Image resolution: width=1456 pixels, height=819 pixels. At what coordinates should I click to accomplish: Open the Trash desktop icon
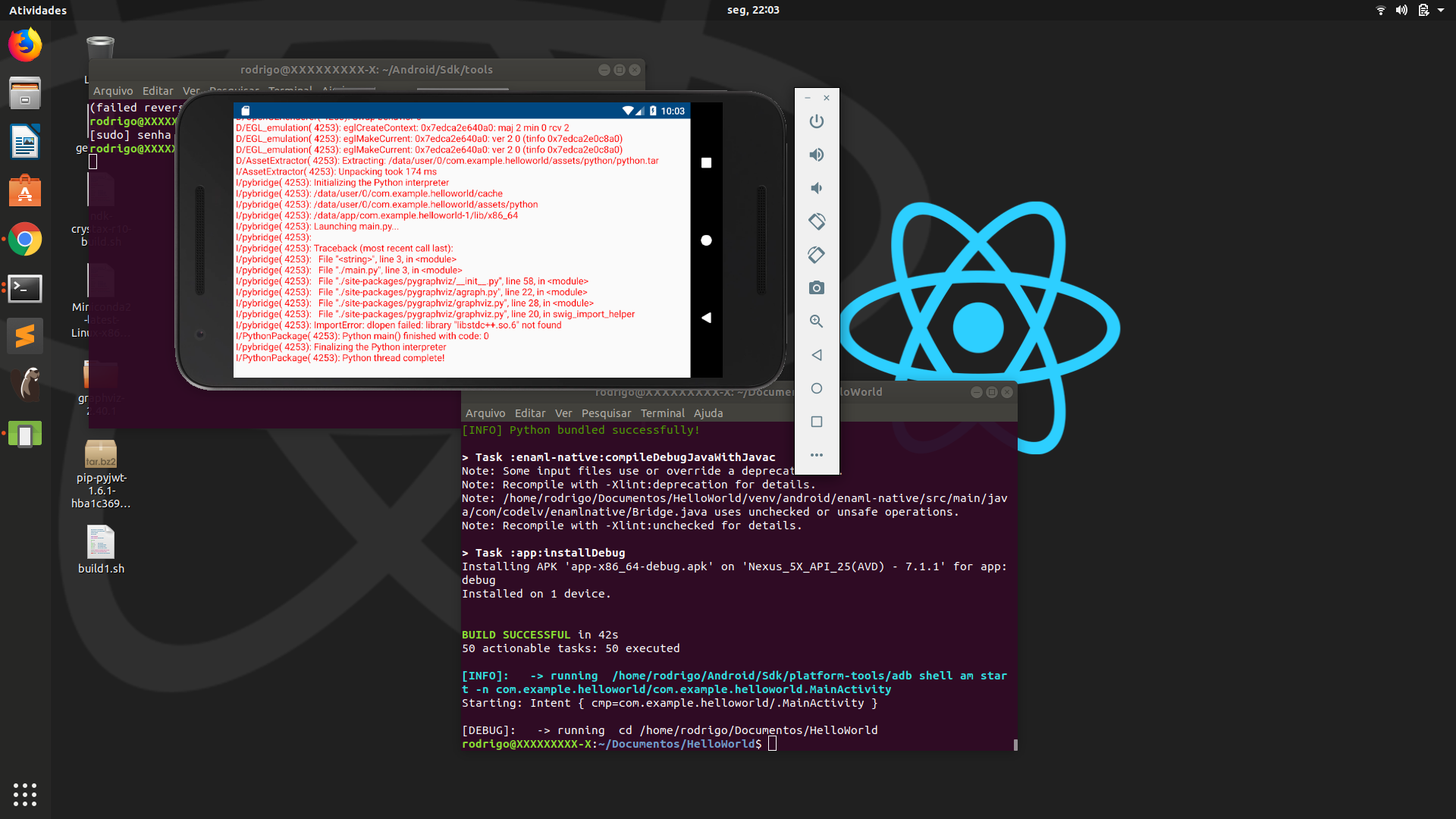click(100, 49)
